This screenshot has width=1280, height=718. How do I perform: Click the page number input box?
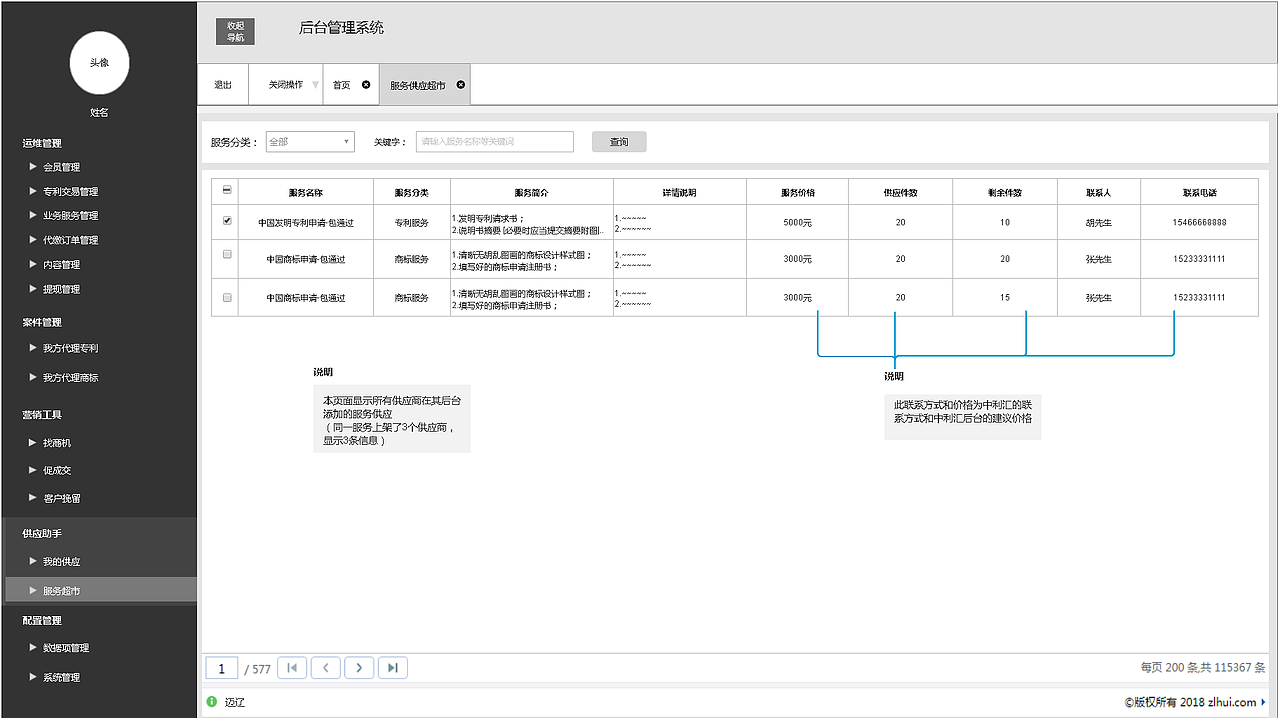(222, 668)
